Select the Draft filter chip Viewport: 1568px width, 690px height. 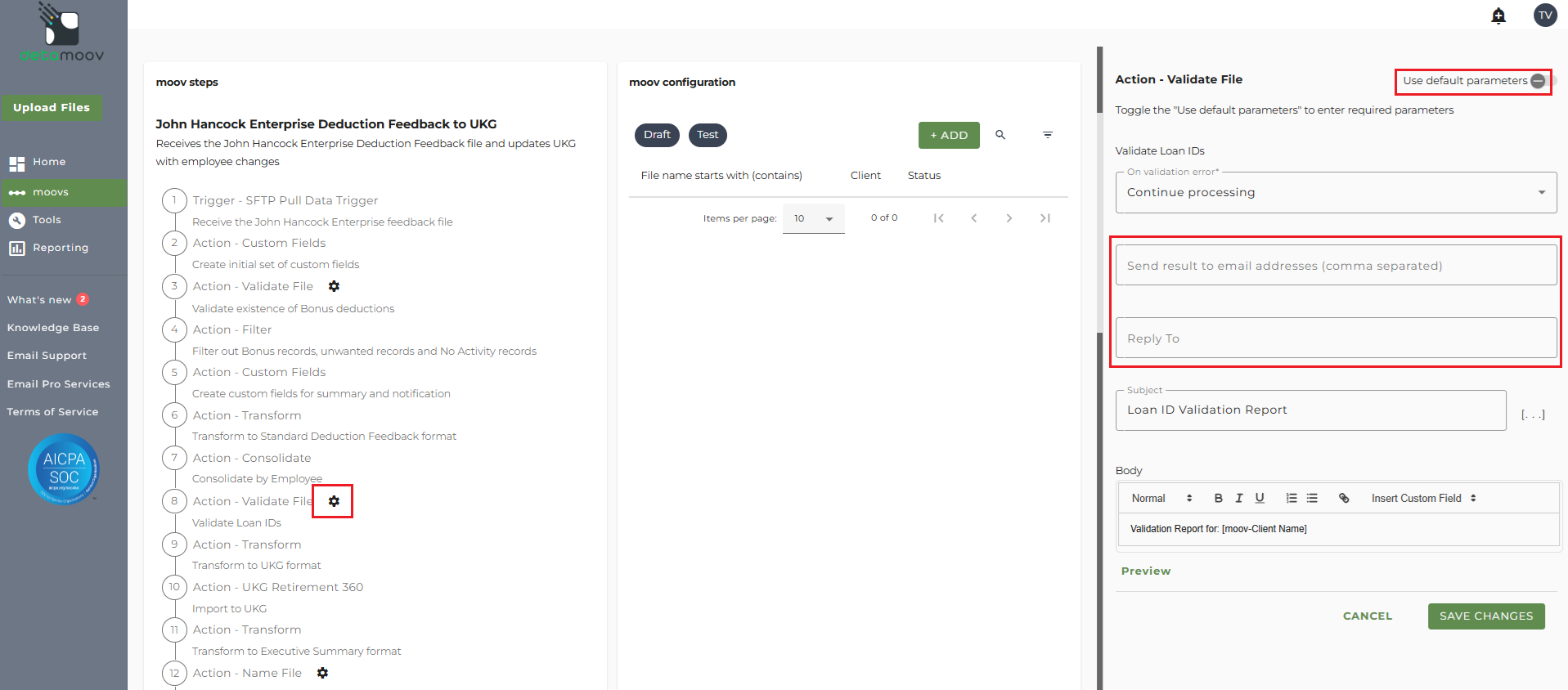pyautogui.click(x=657, y=135)
